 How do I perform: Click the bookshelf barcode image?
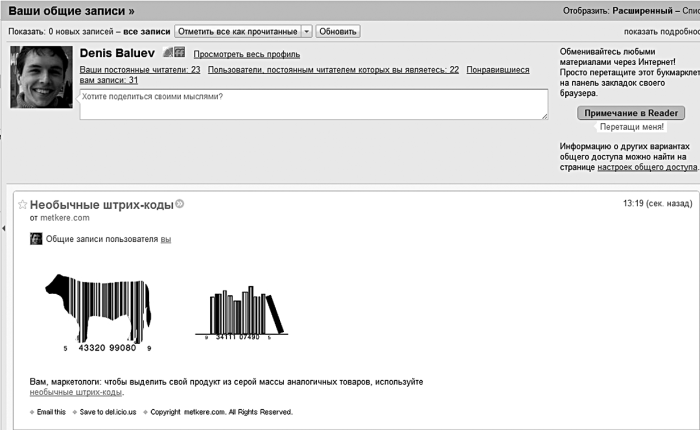[241, 313]
